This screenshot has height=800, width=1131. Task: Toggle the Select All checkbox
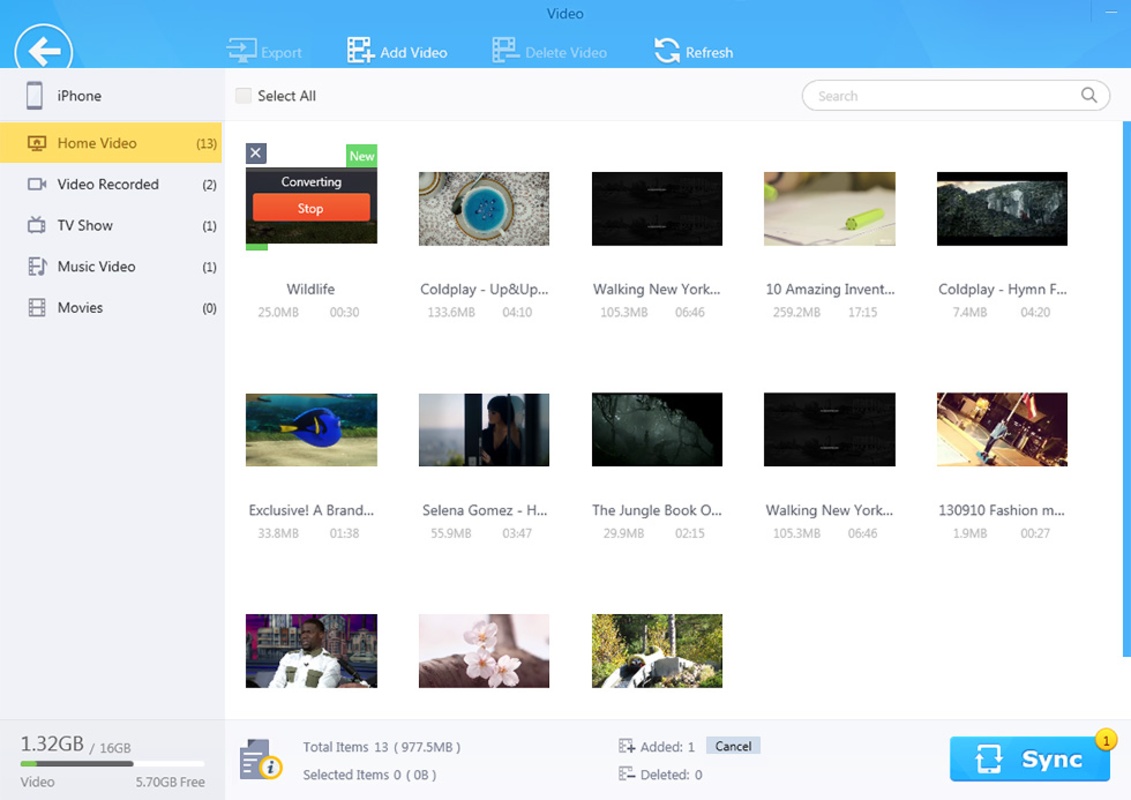[x=243, y=96]
